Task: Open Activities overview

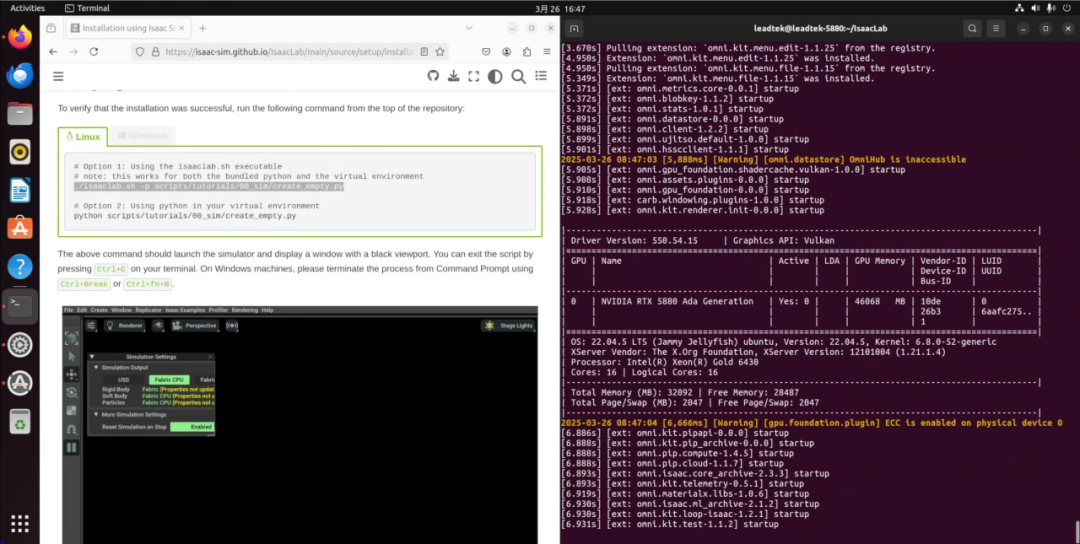Action: click(x=28, y=8)
